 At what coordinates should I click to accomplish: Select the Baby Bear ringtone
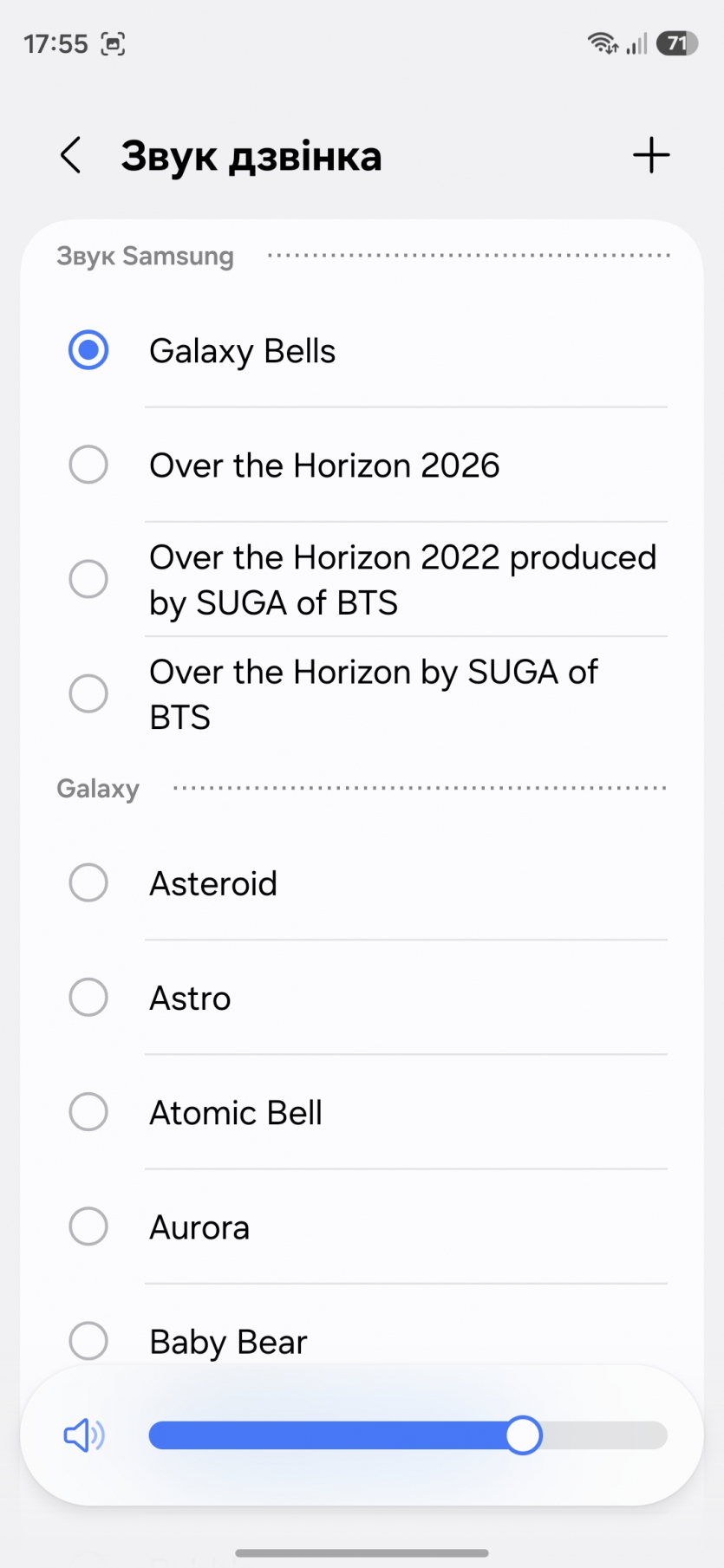pyautogui.click(x=88, y=1340)
